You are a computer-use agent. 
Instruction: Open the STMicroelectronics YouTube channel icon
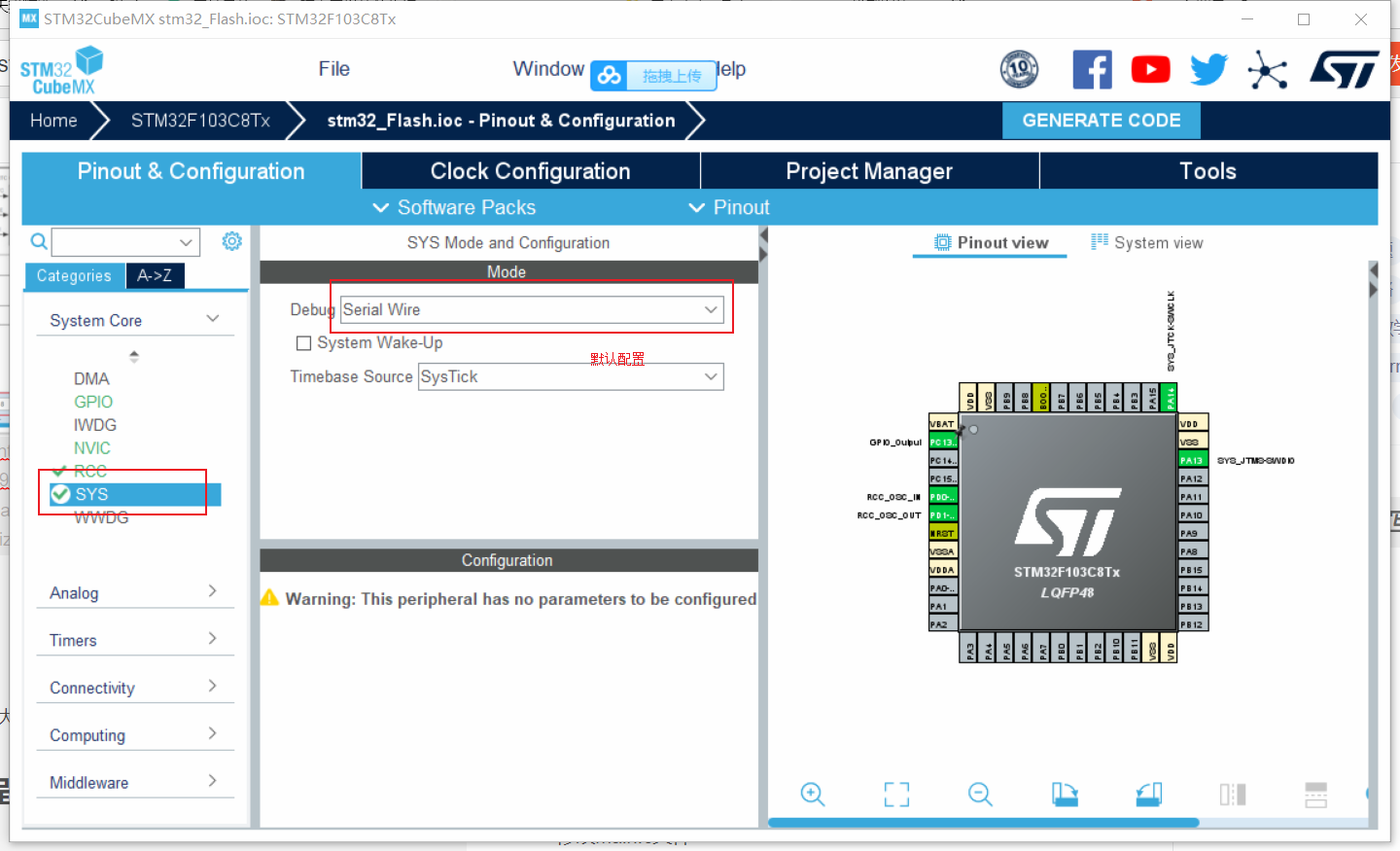tap(1150, 69)
